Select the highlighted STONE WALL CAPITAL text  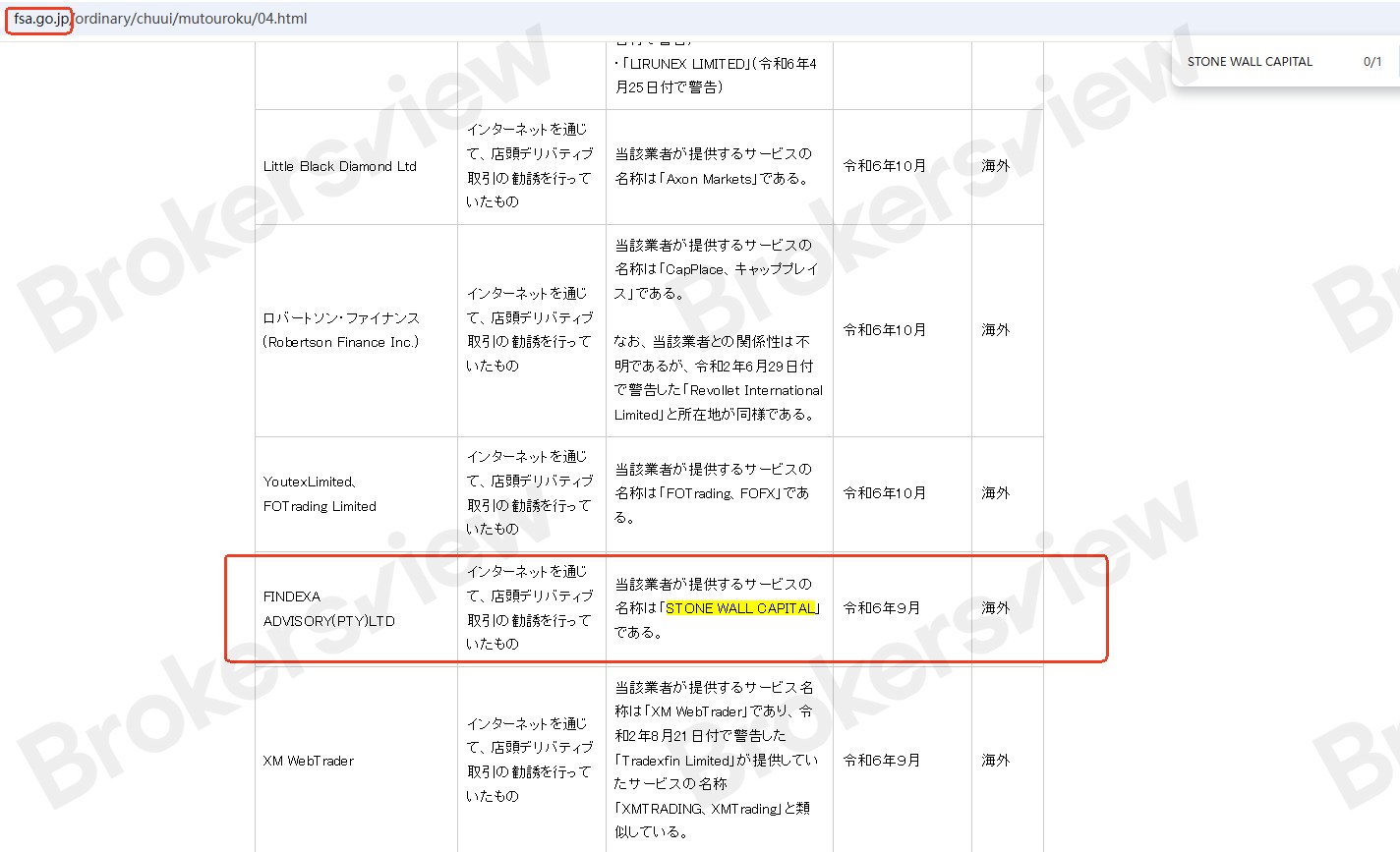[x=741, y=608]
